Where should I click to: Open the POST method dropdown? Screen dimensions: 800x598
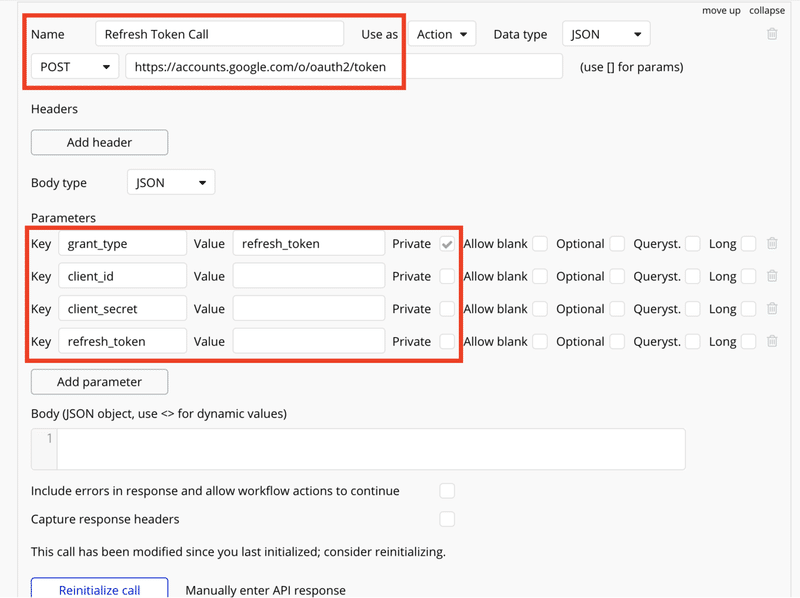(x=75, y=67)
